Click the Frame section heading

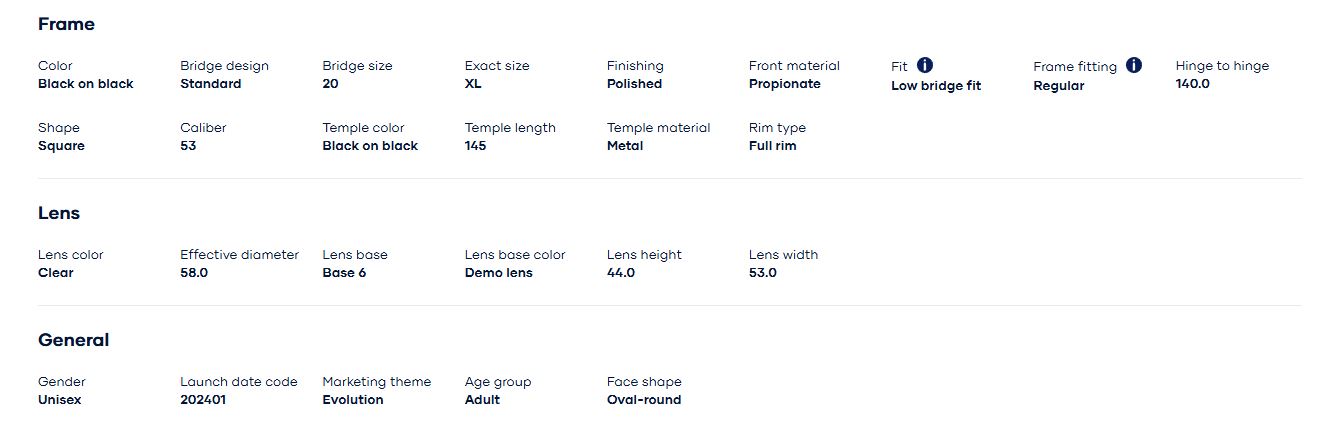(x=66, y=24)
